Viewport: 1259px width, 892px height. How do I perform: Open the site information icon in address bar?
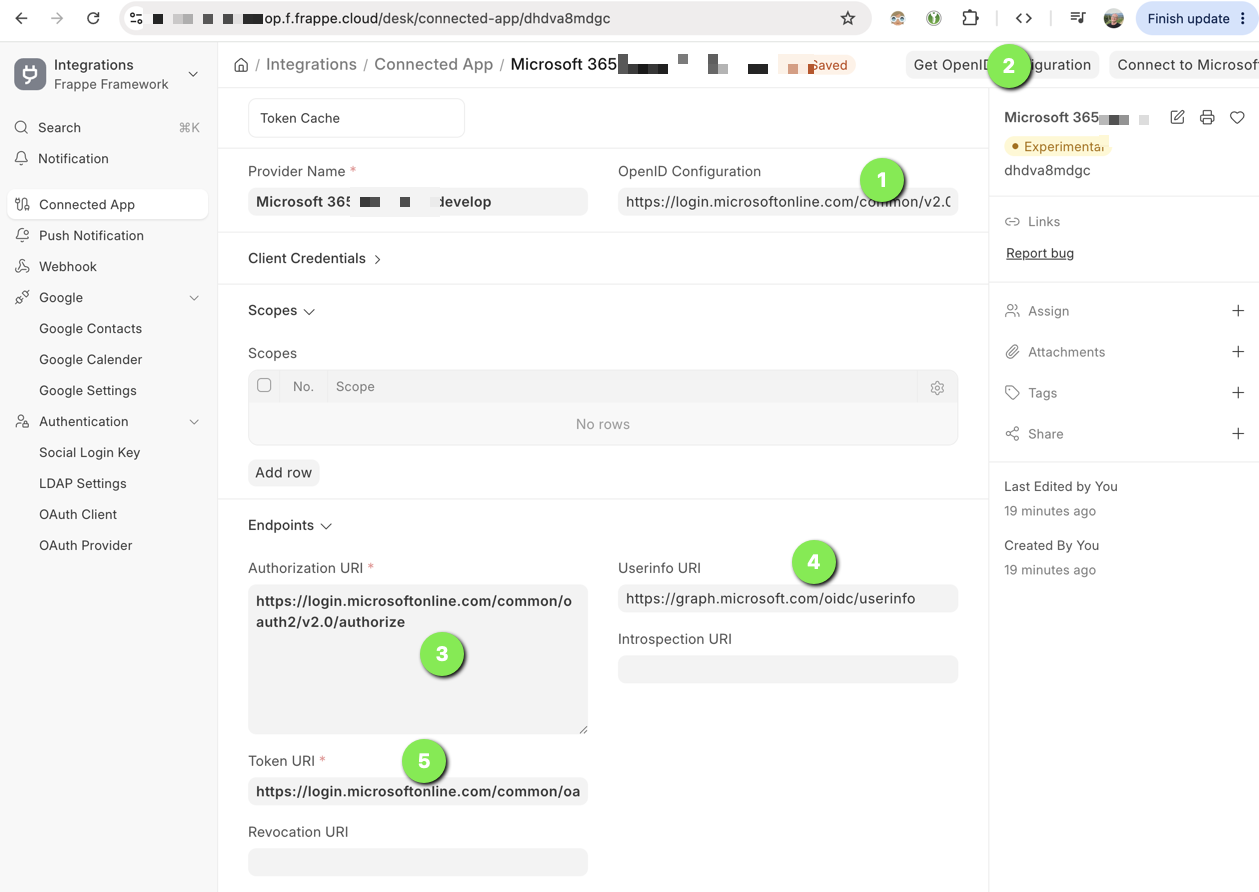coord(136,18)
